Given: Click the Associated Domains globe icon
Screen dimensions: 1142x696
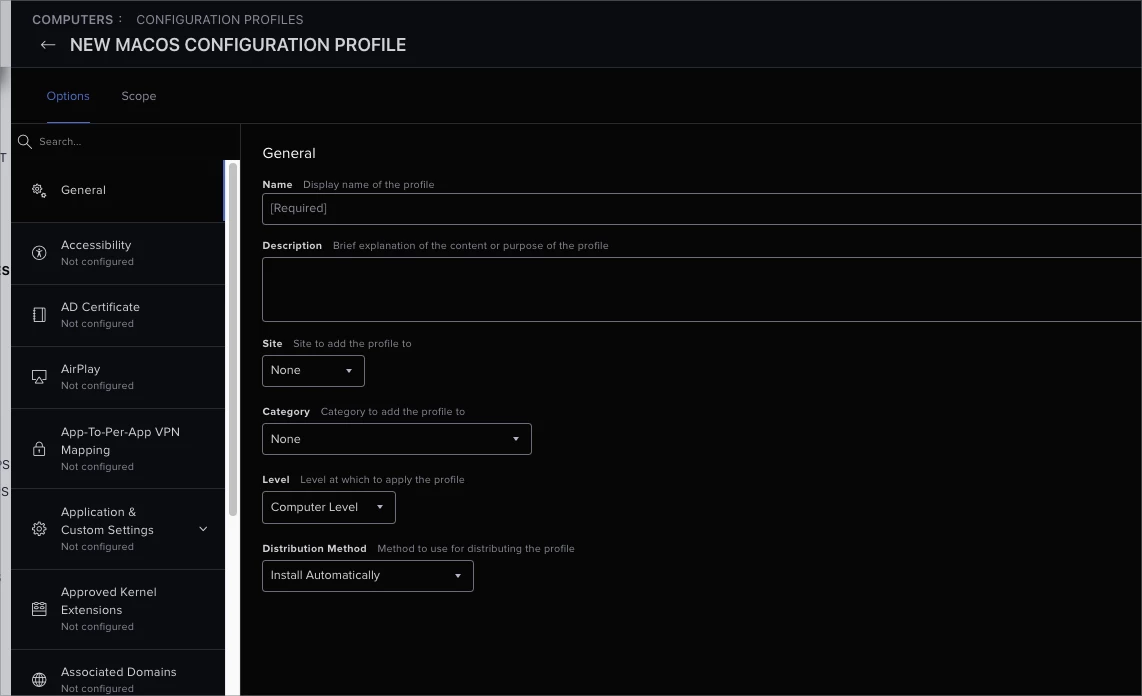Looking at the screenshot, I should 39,679.
